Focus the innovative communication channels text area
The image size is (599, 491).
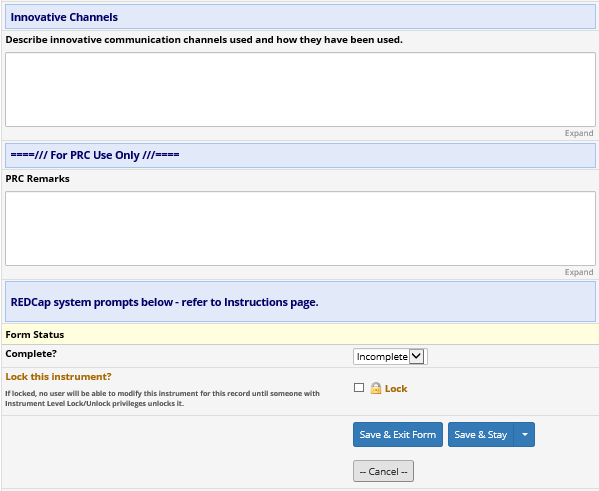pyautogui.click(x=300, y=89)
